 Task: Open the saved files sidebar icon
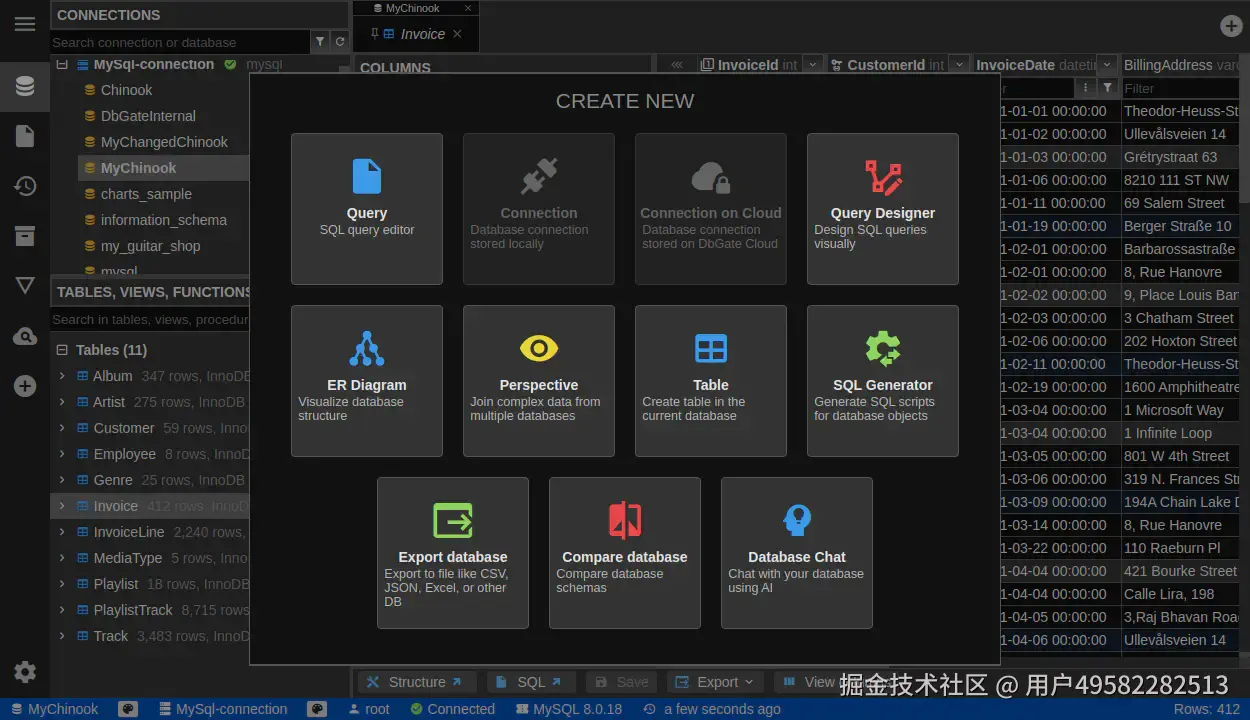click(25, 136)
